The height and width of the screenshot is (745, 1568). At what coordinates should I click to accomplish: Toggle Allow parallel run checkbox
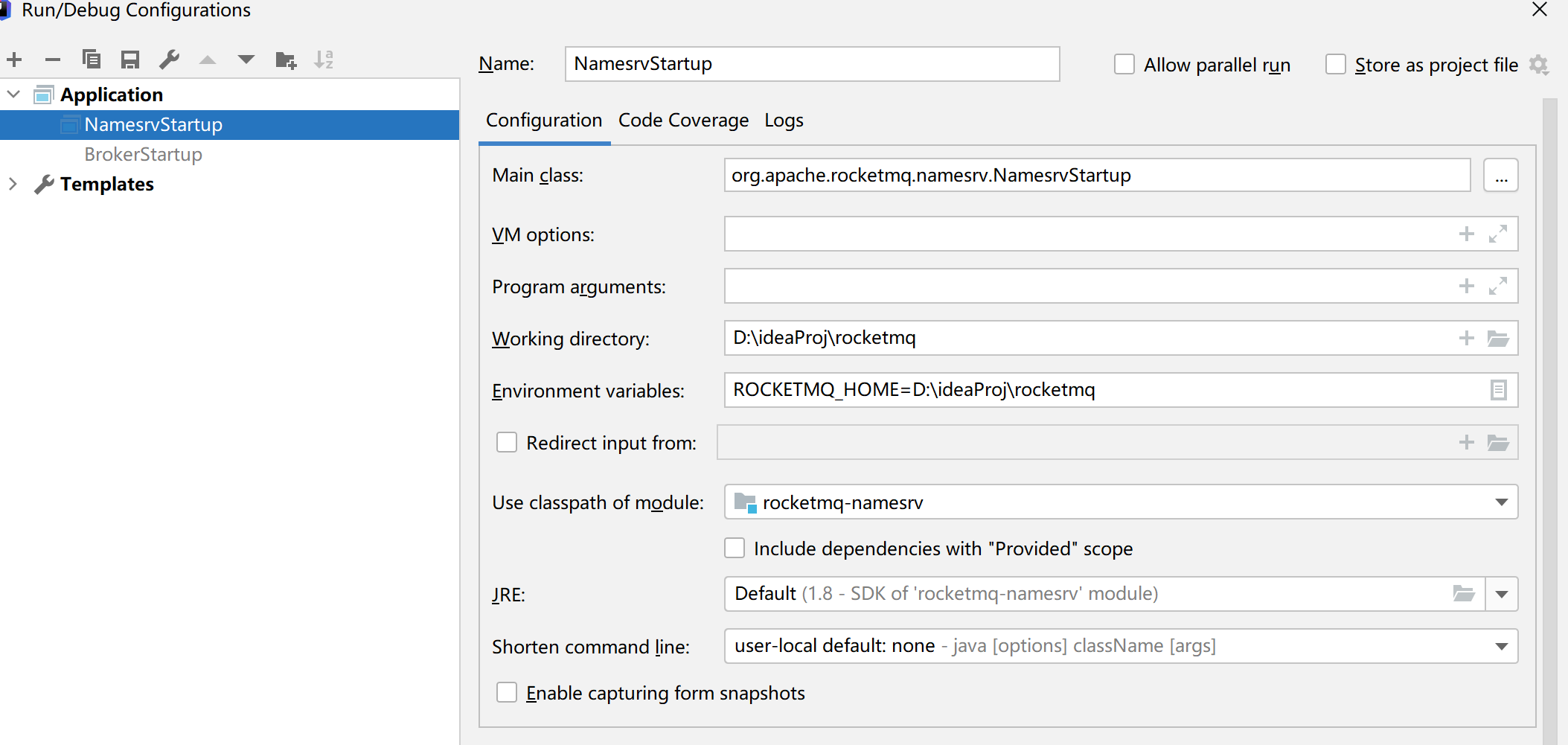(x=1124, y=65)
